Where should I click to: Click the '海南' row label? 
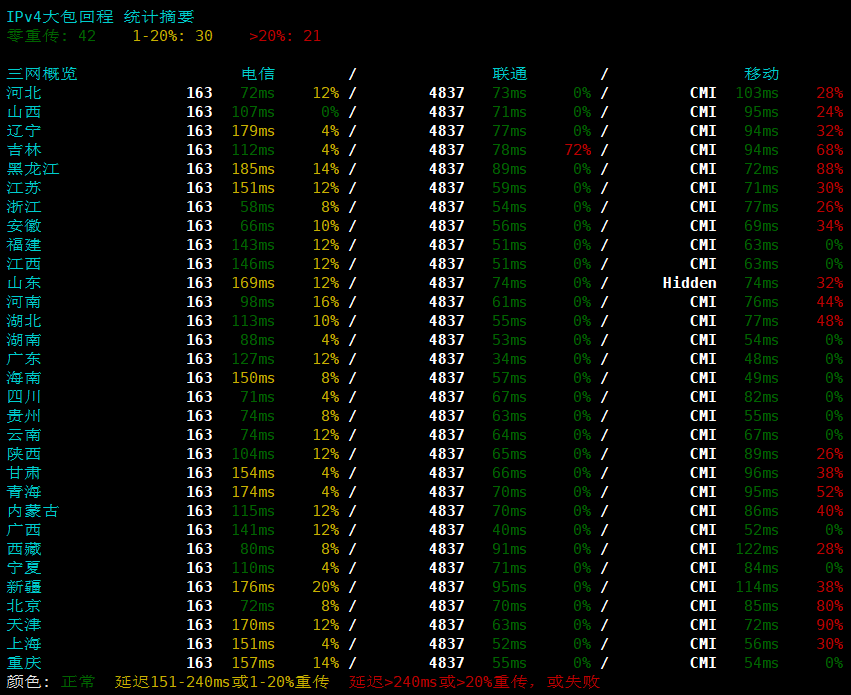(24, 378)
